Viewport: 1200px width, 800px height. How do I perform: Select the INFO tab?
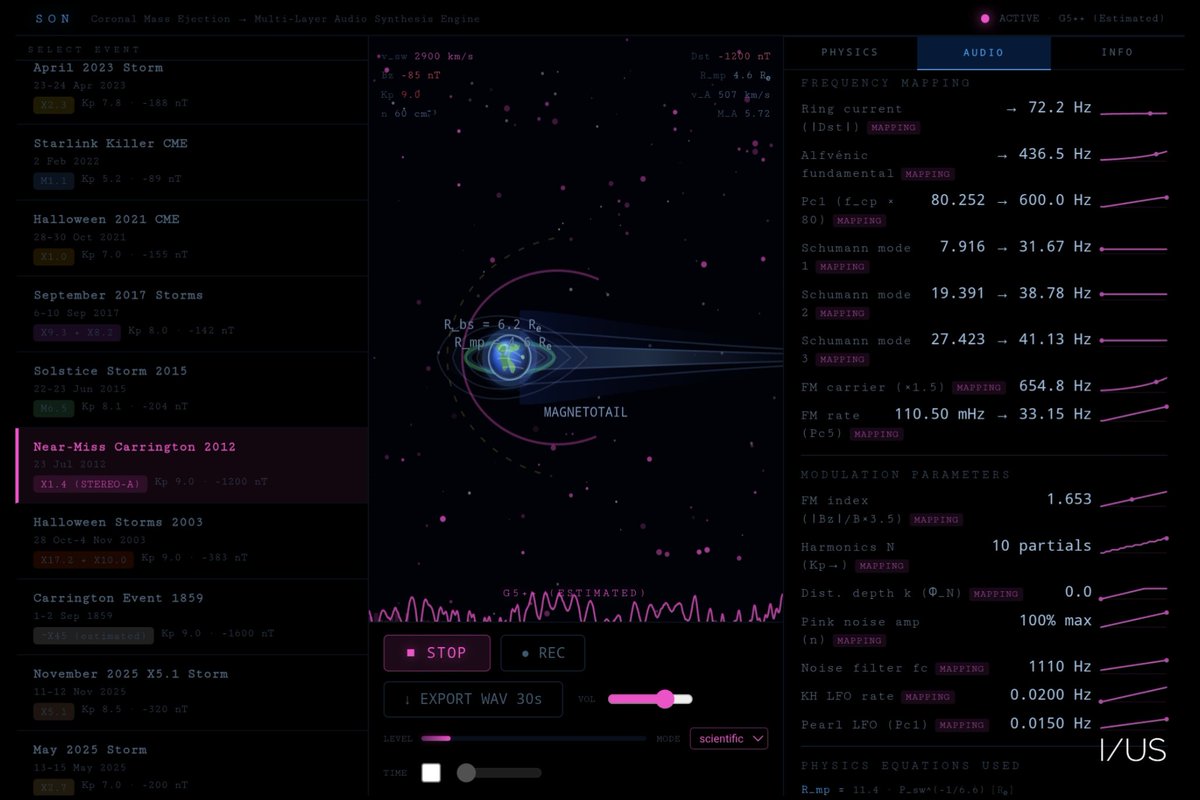(x=1117, y=52)
